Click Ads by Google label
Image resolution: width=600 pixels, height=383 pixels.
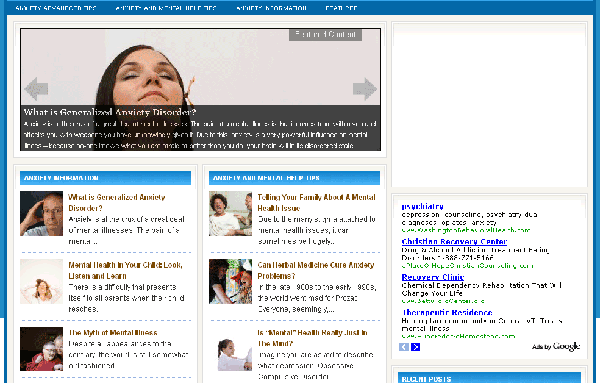pyautogui.click(x=556, y=347)
